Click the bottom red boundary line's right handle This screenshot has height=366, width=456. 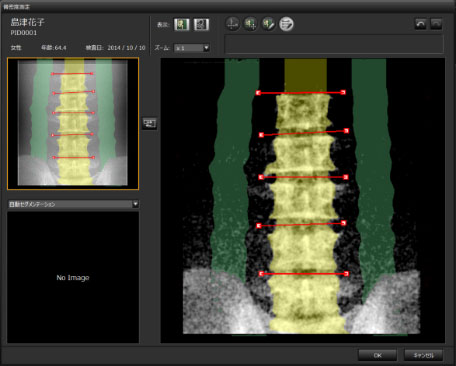click(346, 274)
